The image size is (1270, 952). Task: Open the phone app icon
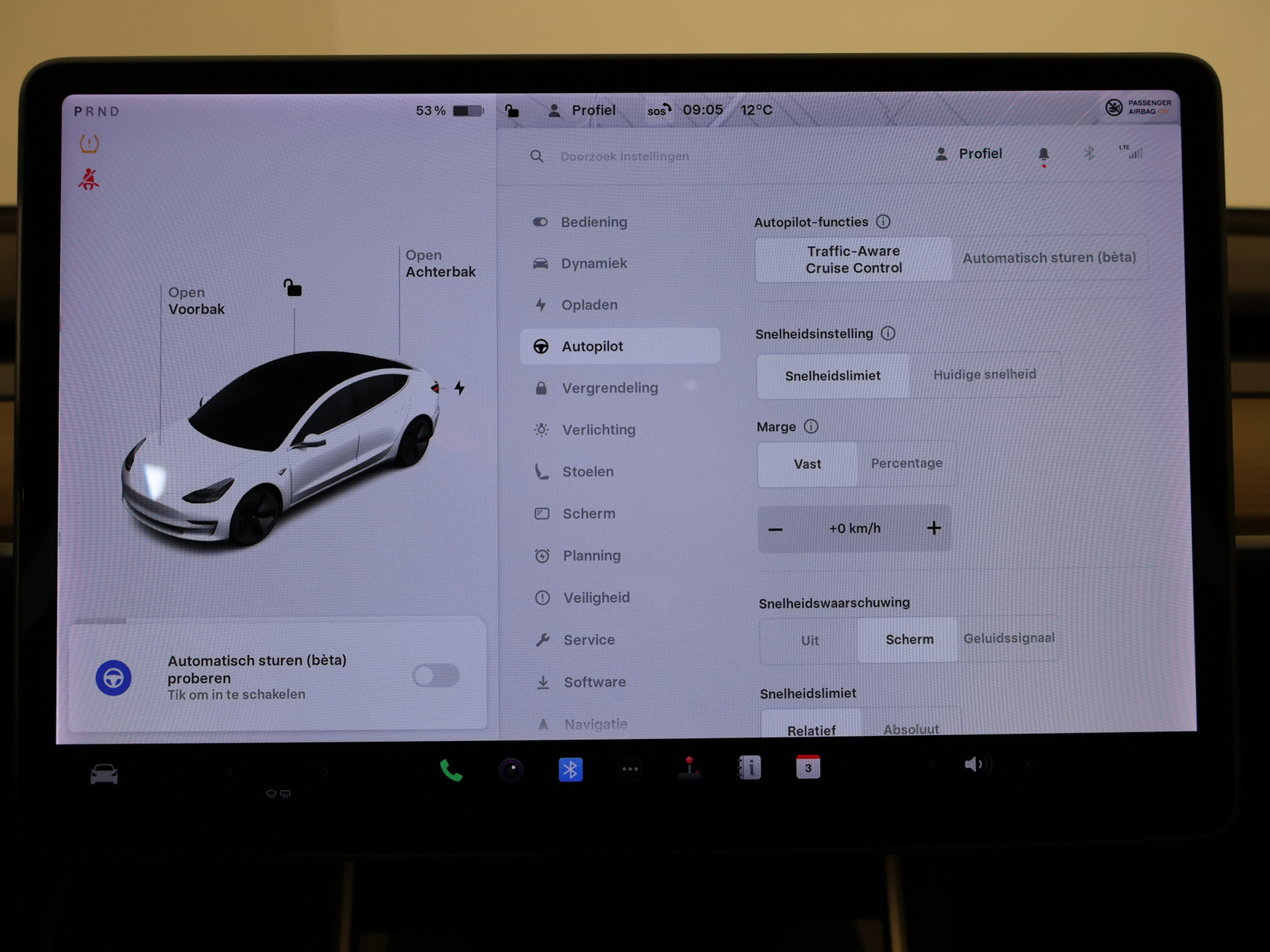tap(451, 770)
